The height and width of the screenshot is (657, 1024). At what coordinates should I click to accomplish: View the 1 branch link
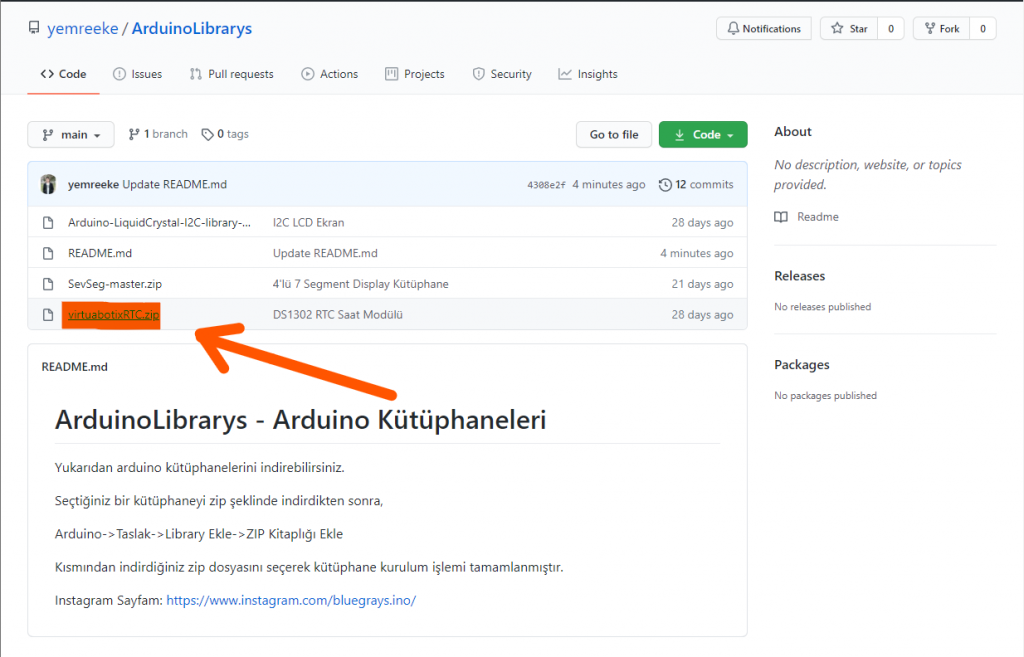coord(158,134)
